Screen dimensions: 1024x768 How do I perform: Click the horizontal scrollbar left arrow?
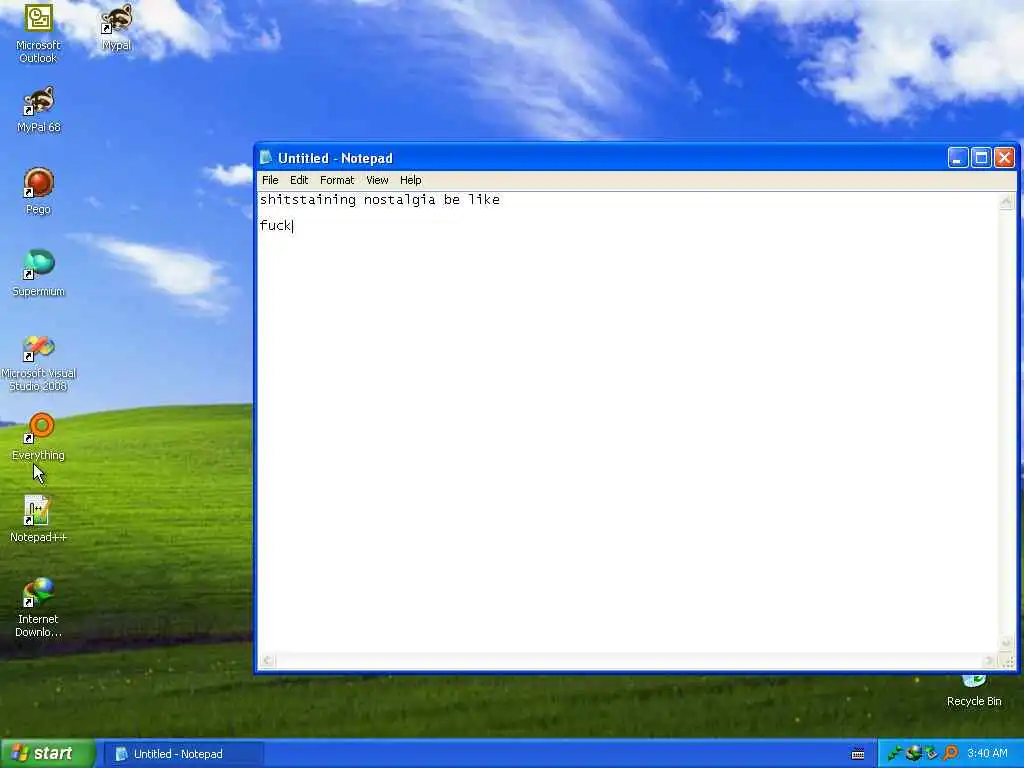267,661
